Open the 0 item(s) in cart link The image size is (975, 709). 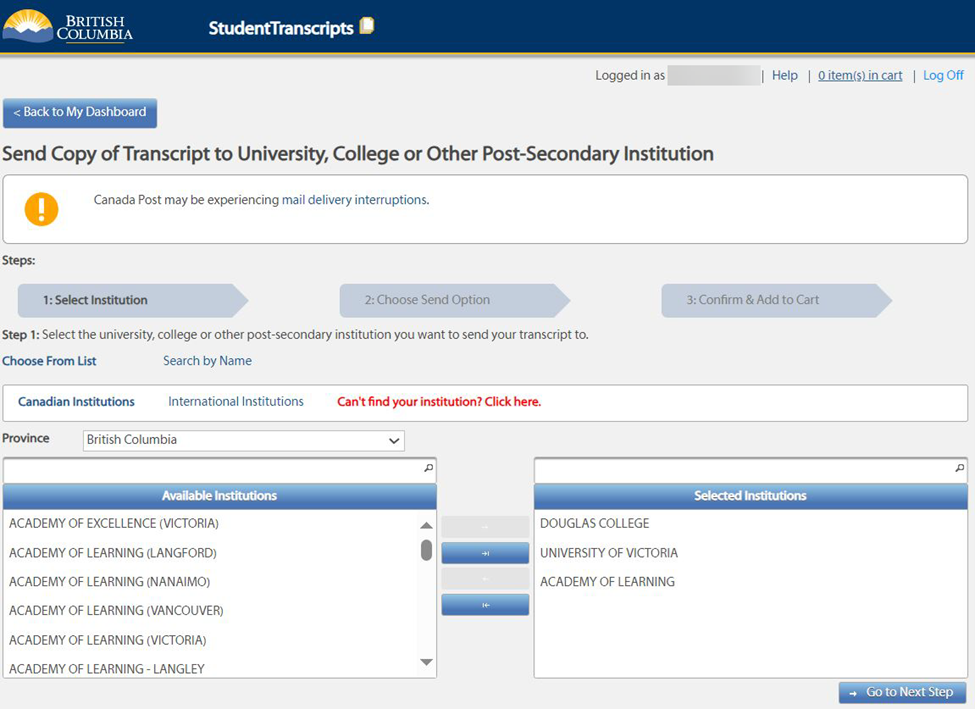(x=860, y=75)
